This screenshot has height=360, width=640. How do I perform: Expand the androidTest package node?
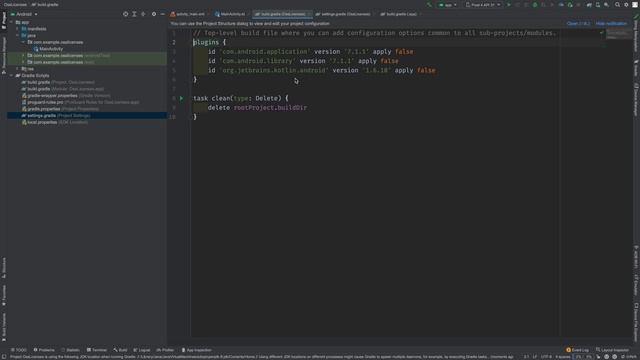tap(23, 56)
